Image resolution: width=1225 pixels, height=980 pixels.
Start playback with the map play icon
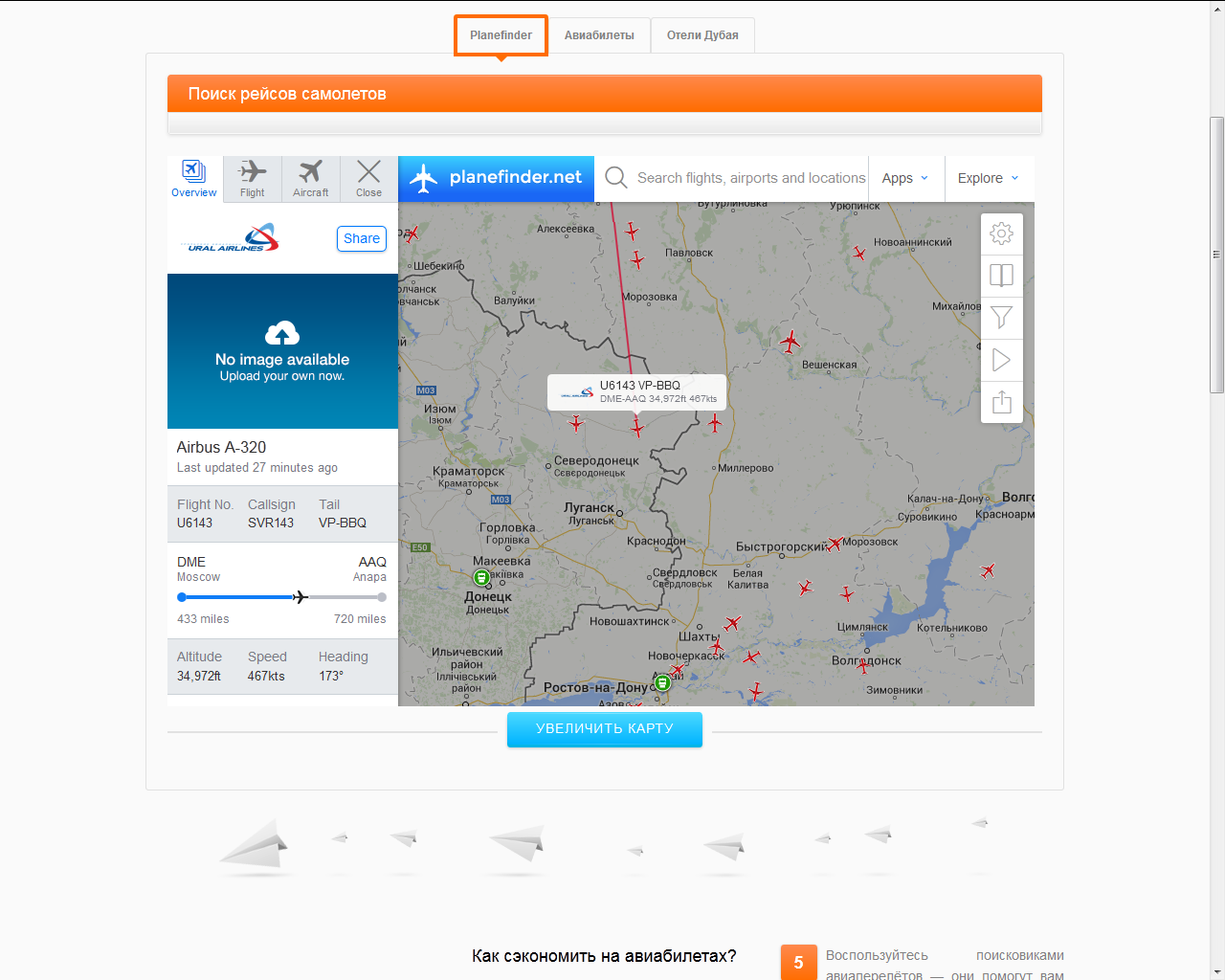(x=1002, y=360)
